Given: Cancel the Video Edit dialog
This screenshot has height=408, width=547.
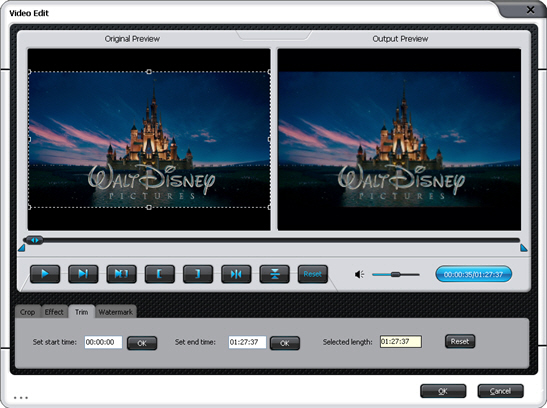Looking at the screenshot, I should pyautogui.click(x=500, y=391).
